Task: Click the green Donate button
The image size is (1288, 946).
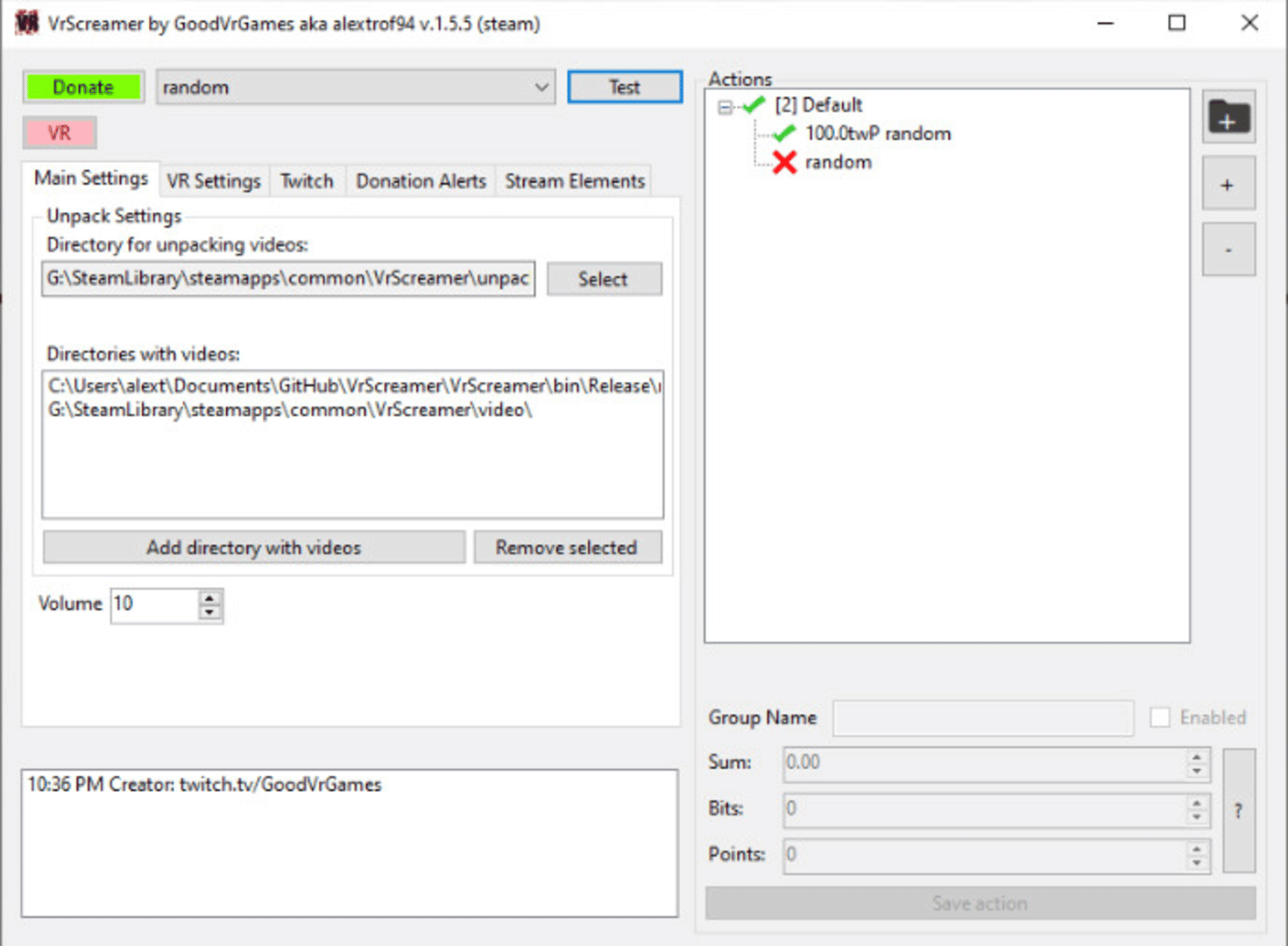Action: (x=83, y=88)
